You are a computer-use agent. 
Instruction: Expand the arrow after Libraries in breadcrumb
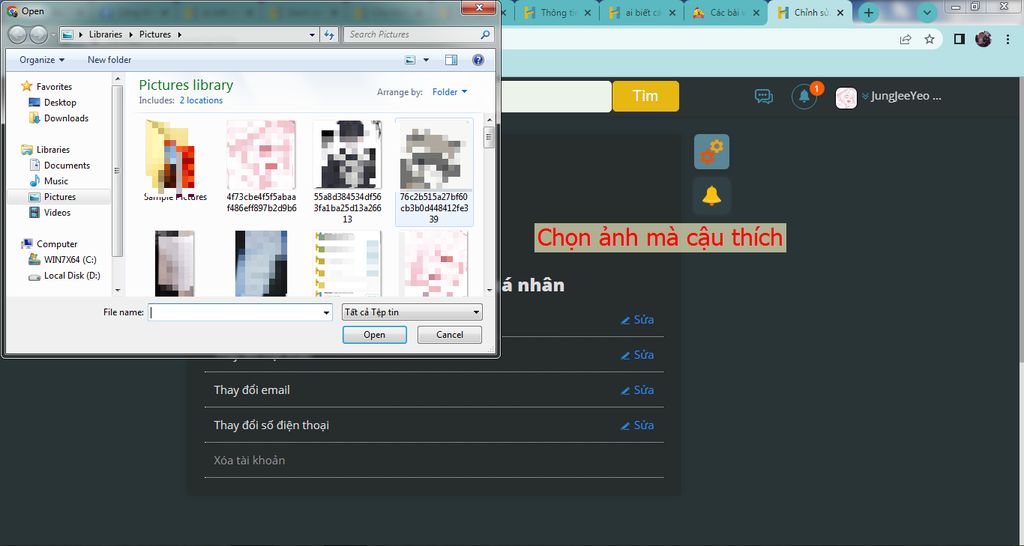click(x=130, y=35)
